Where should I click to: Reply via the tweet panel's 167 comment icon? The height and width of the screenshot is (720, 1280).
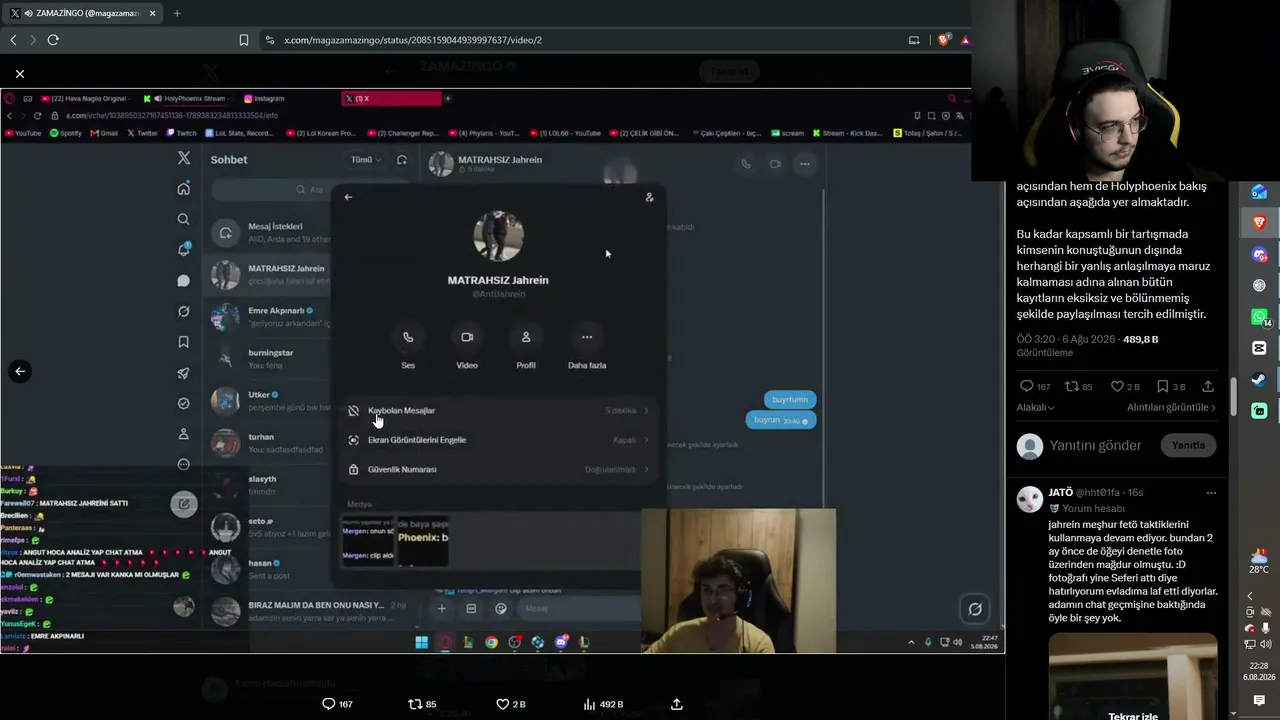[1035, 386]
